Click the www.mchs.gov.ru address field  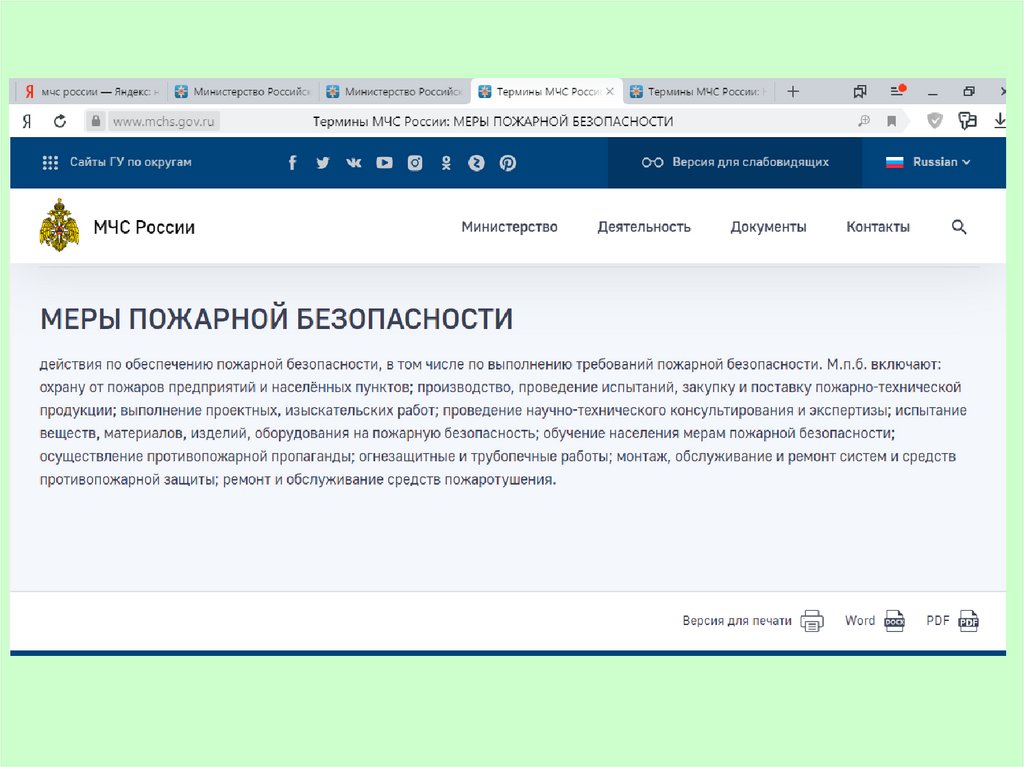(163, 121)
